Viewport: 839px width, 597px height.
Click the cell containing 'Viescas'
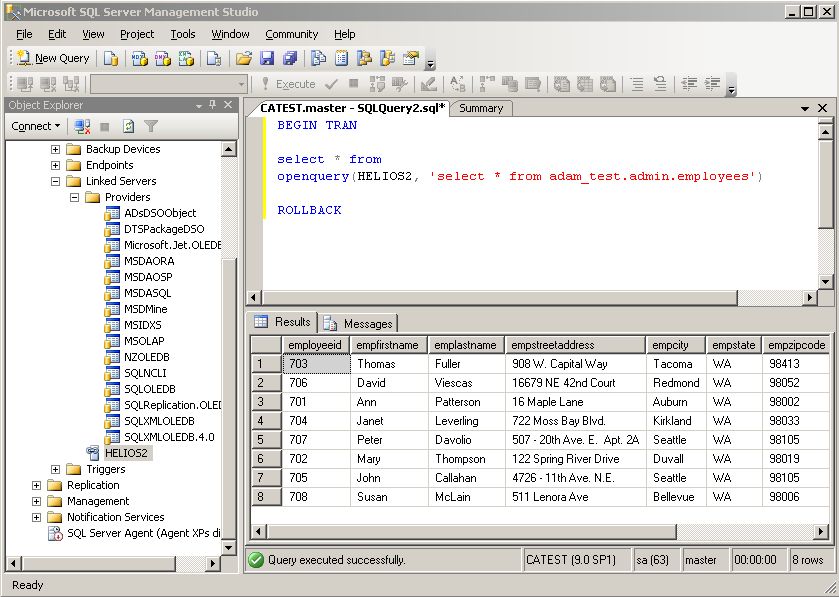click(466, 383)
